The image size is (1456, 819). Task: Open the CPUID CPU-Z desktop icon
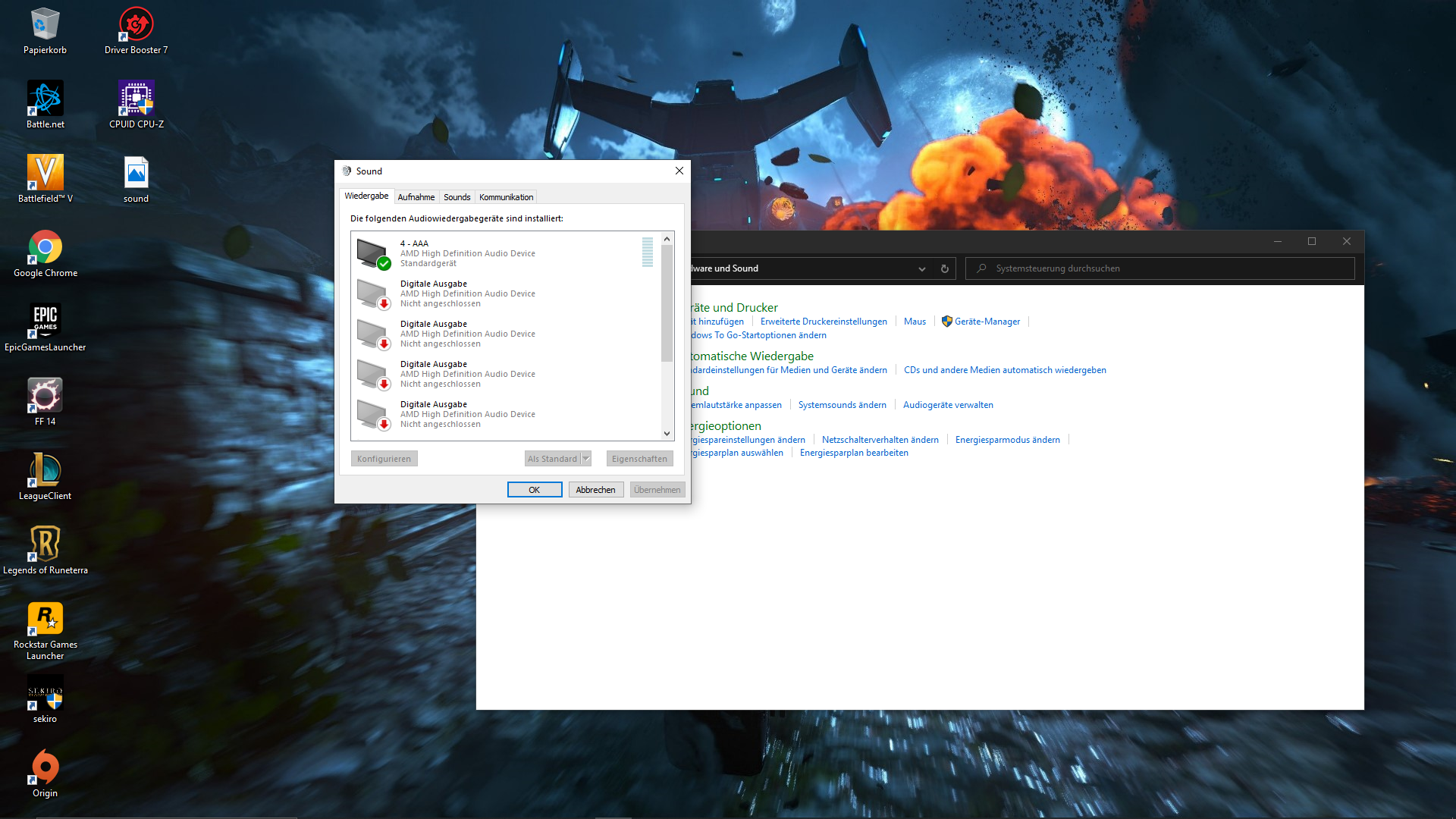(136, 99)
